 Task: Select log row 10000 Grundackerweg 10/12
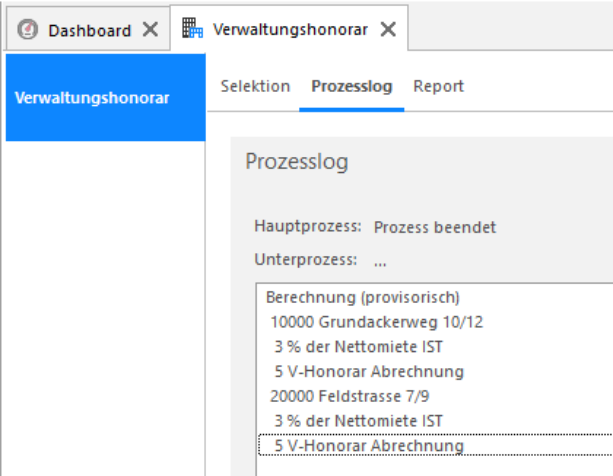436,322
